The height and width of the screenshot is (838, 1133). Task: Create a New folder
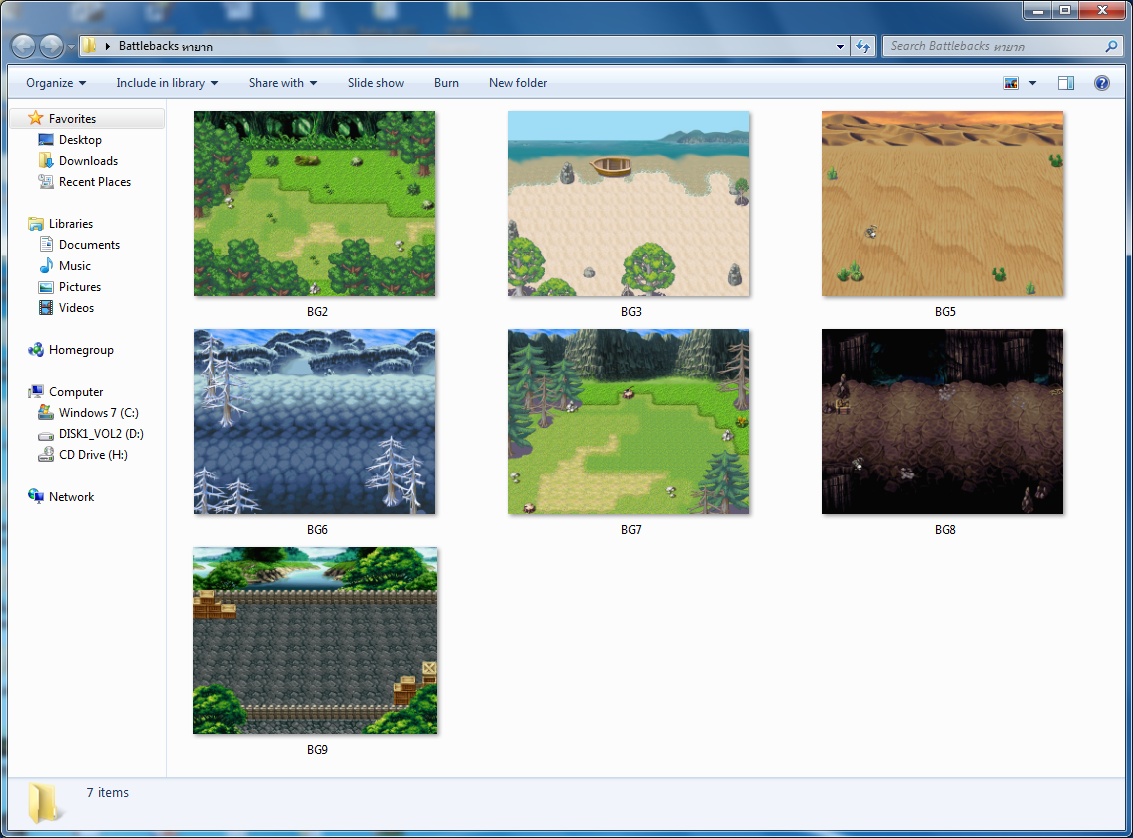click(x=517, y=83)
